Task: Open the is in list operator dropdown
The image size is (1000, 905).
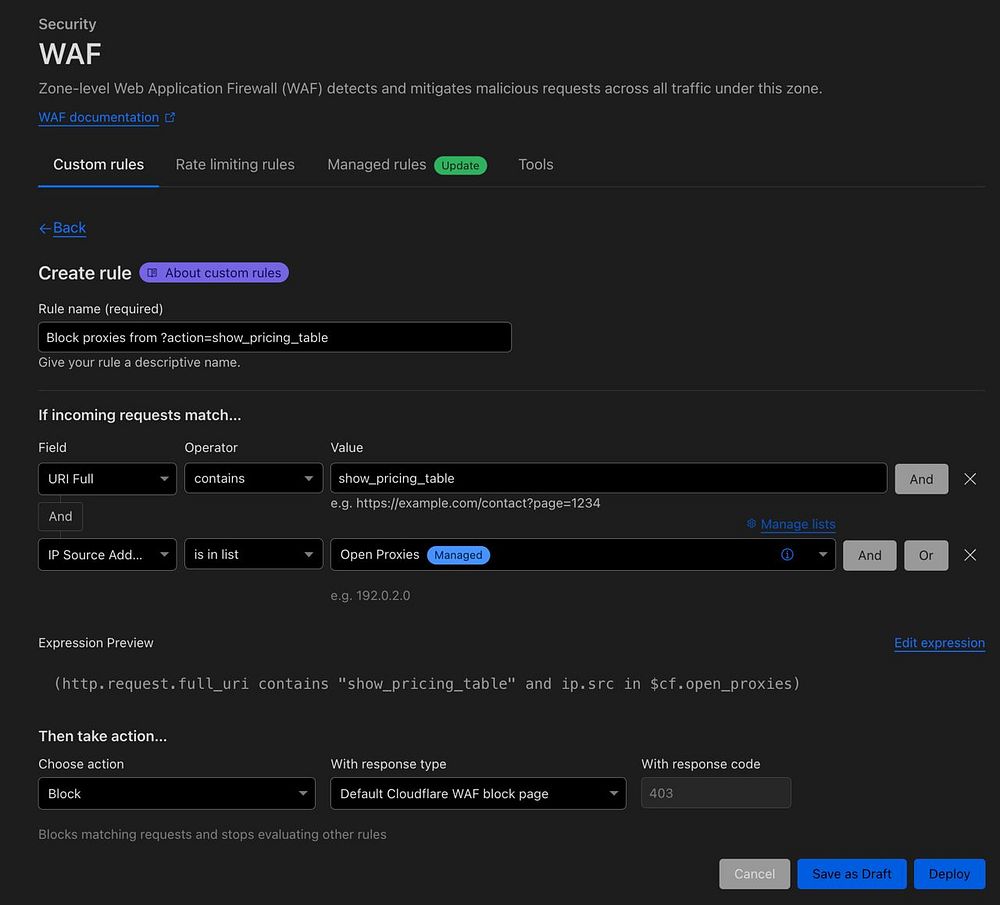Action: coord(253,555)
